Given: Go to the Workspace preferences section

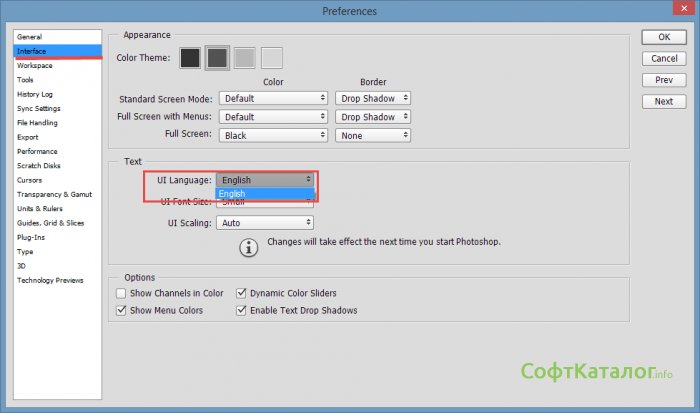Looking at the screenshot, I should [x=35, y=65].
